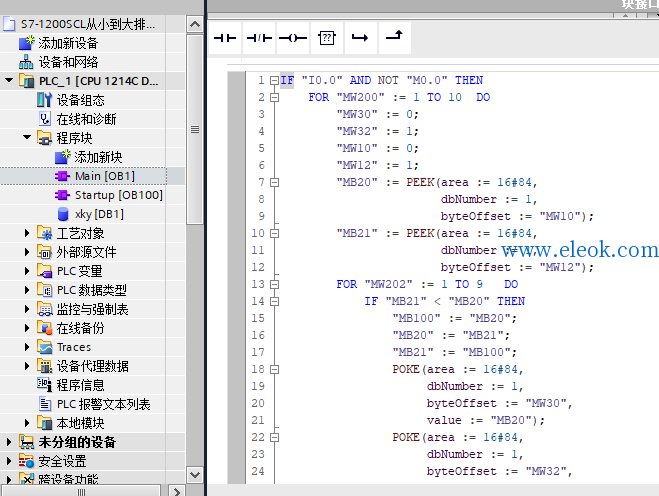659x496 pixels.
Task: Expand the PLC data types folder
Action: pyautogui.click(x=27, y=290)
